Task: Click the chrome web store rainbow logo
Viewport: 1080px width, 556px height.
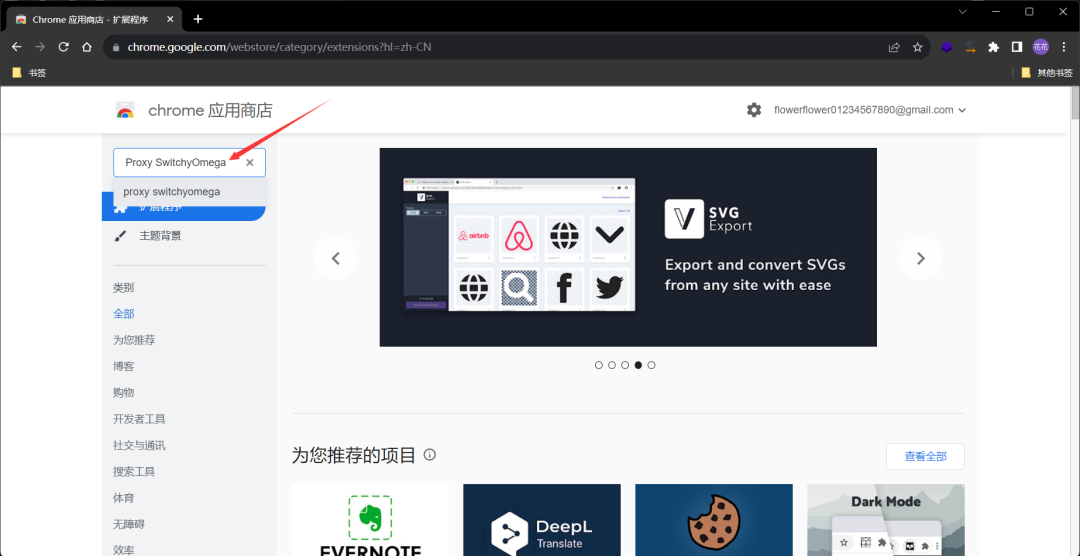Action: tap(125, 110)
